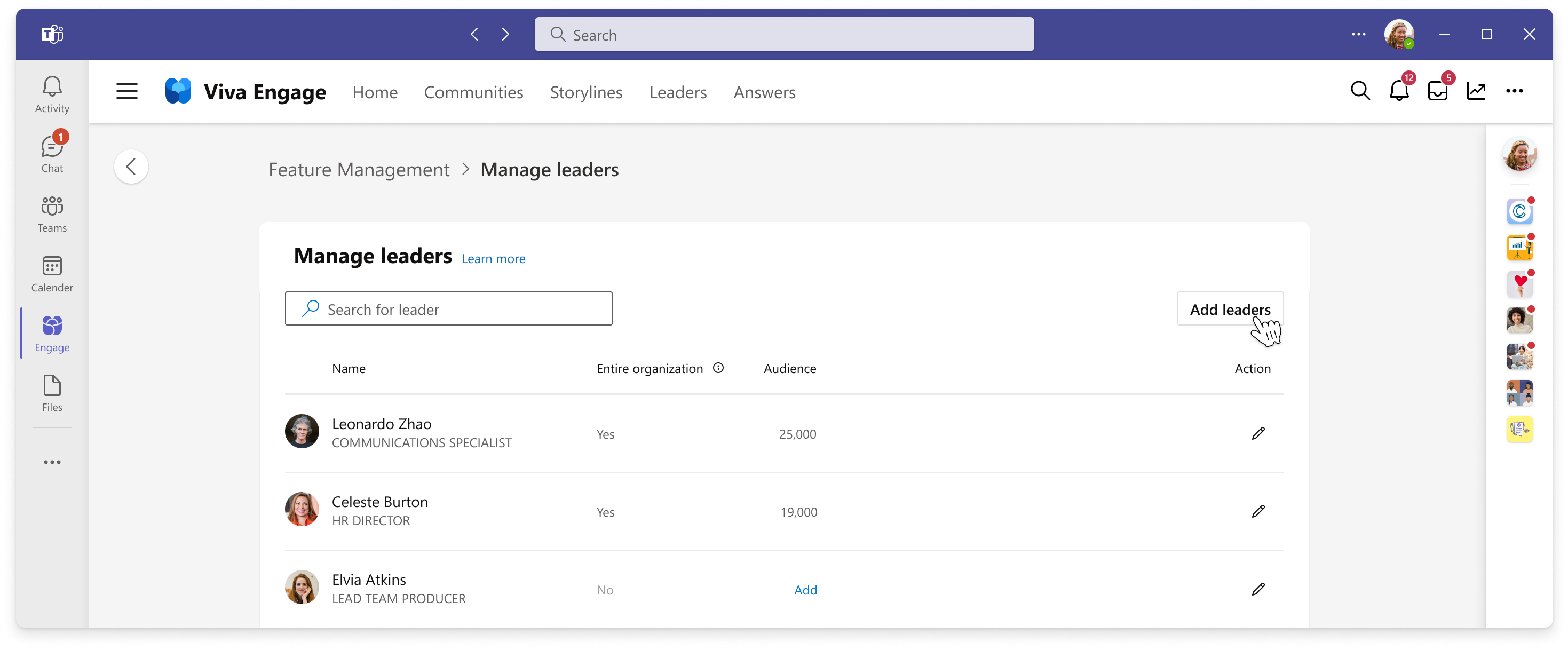Open the office group photo in right rail

pyautogui.click(x=1519, y=356)
